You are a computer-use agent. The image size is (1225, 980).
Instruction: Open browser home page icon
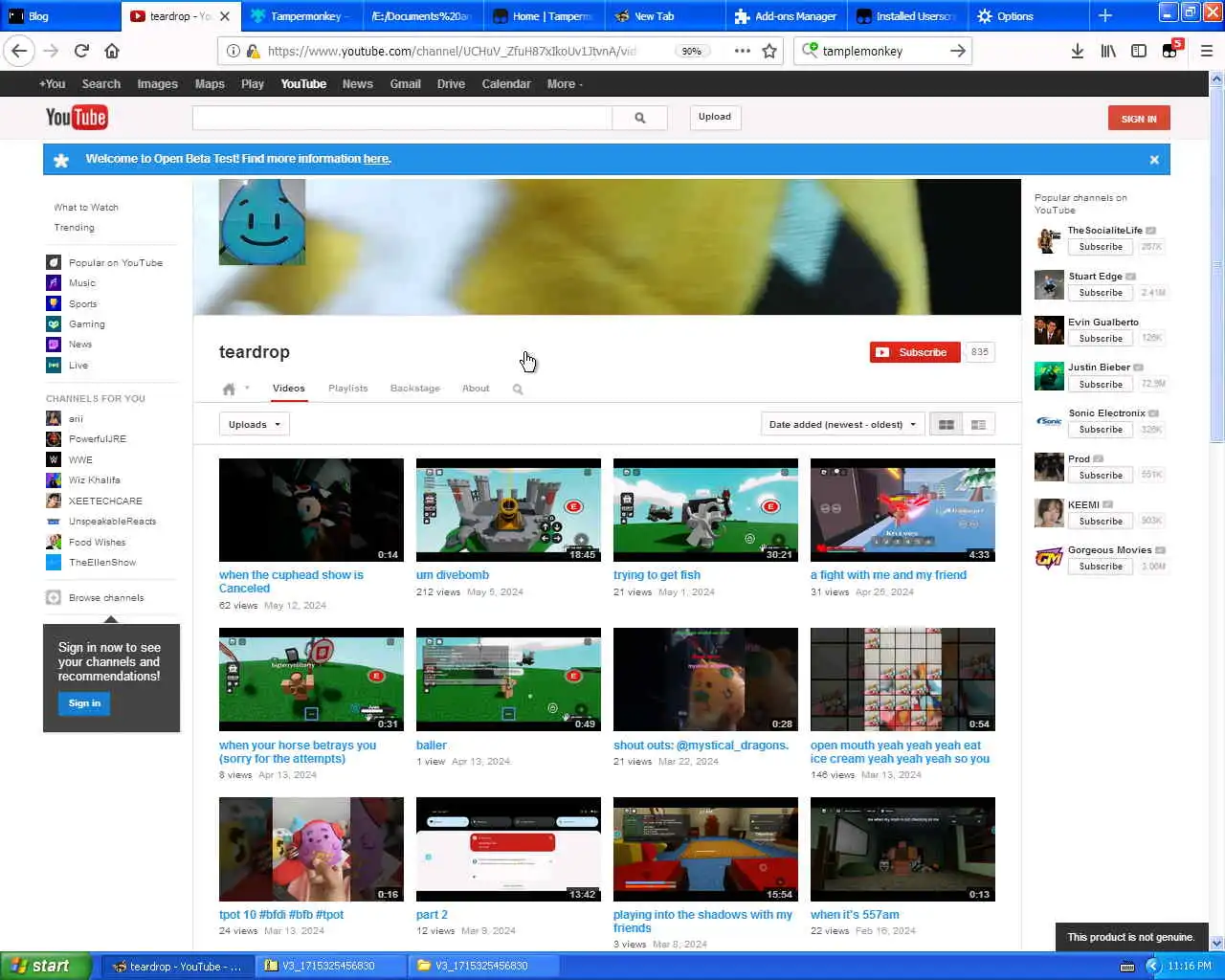pos(112,51)
